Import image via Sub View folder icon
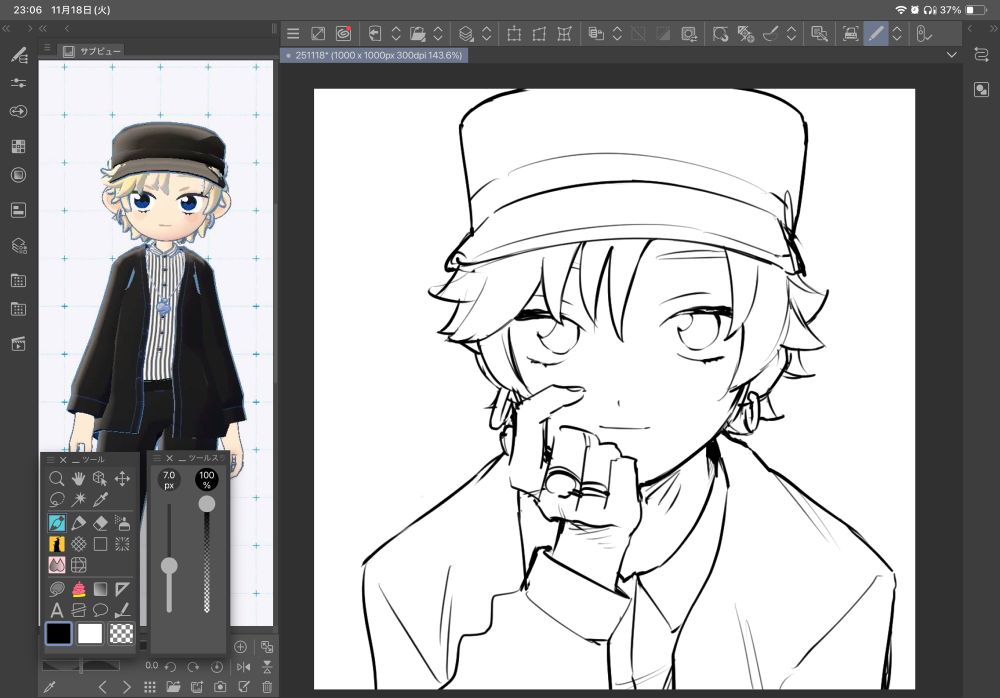The height and width of the screenshot is (698, 1000). click(x=173, y=687)
